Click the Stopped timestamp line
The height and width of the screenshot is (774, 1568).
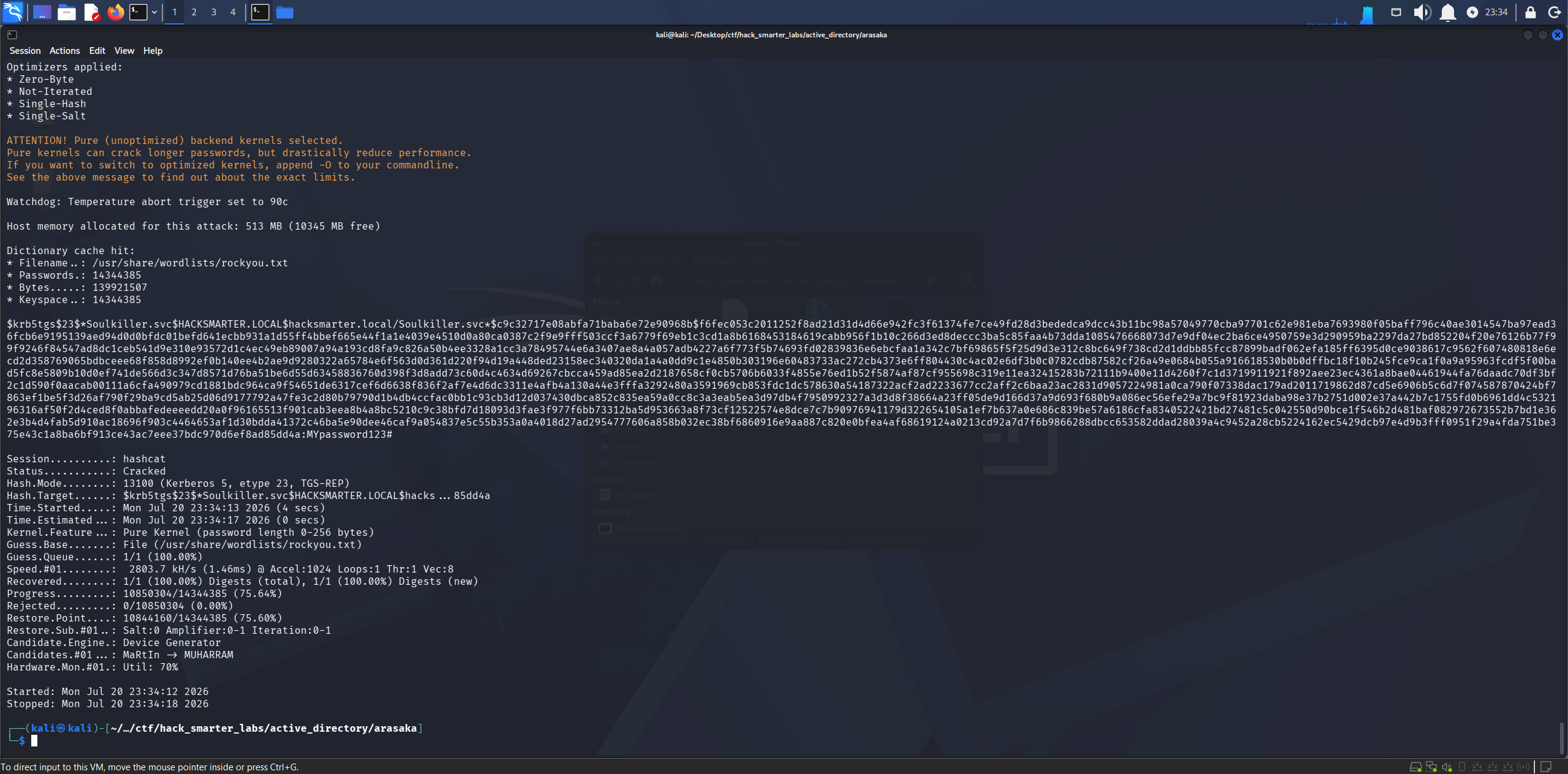(108, 704)
